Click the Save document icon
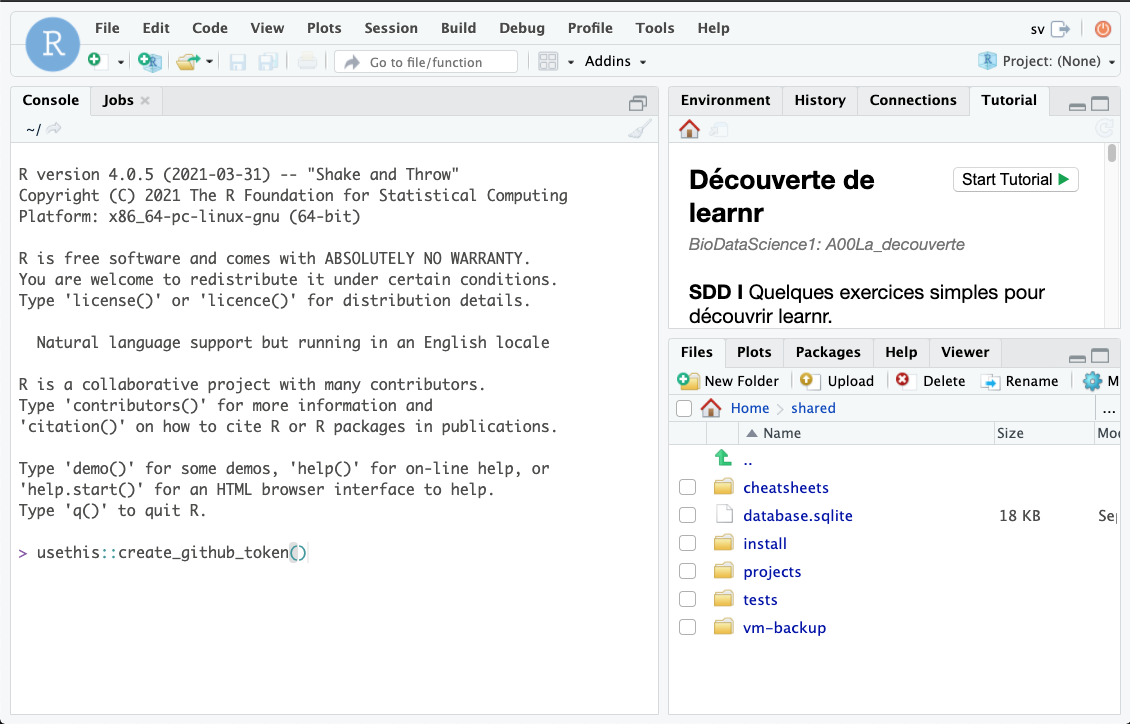Image resolution: width=1130 pixels, height=724 pixels. tap(238, 62)
